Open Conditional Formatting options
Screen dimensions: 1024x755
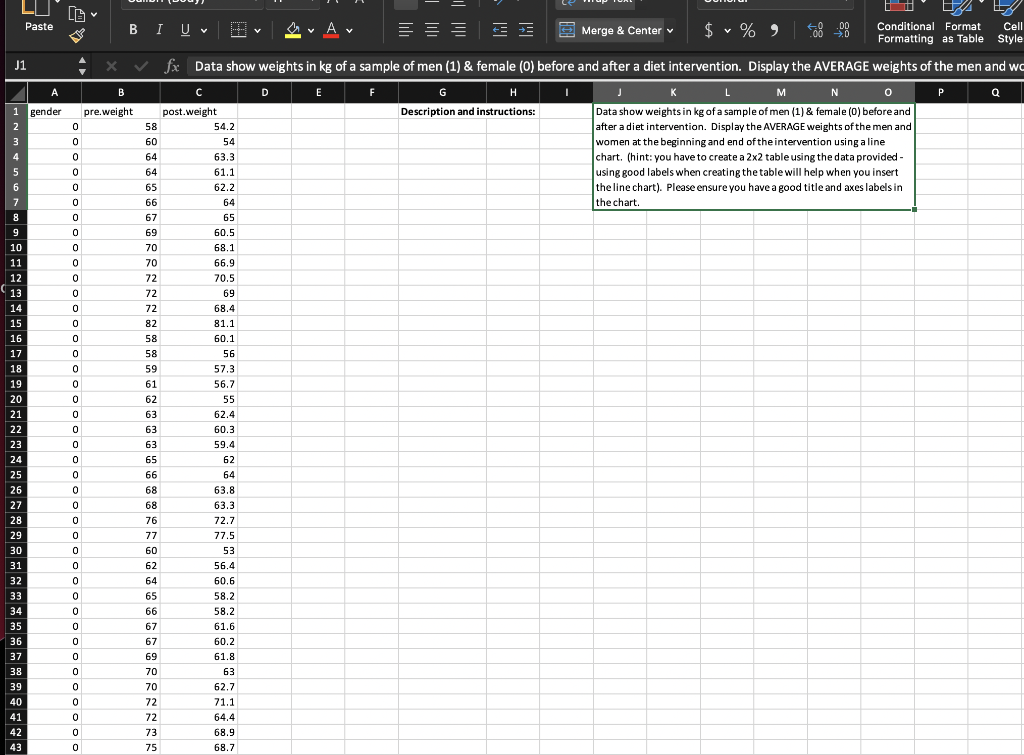(x=904, y=26)
